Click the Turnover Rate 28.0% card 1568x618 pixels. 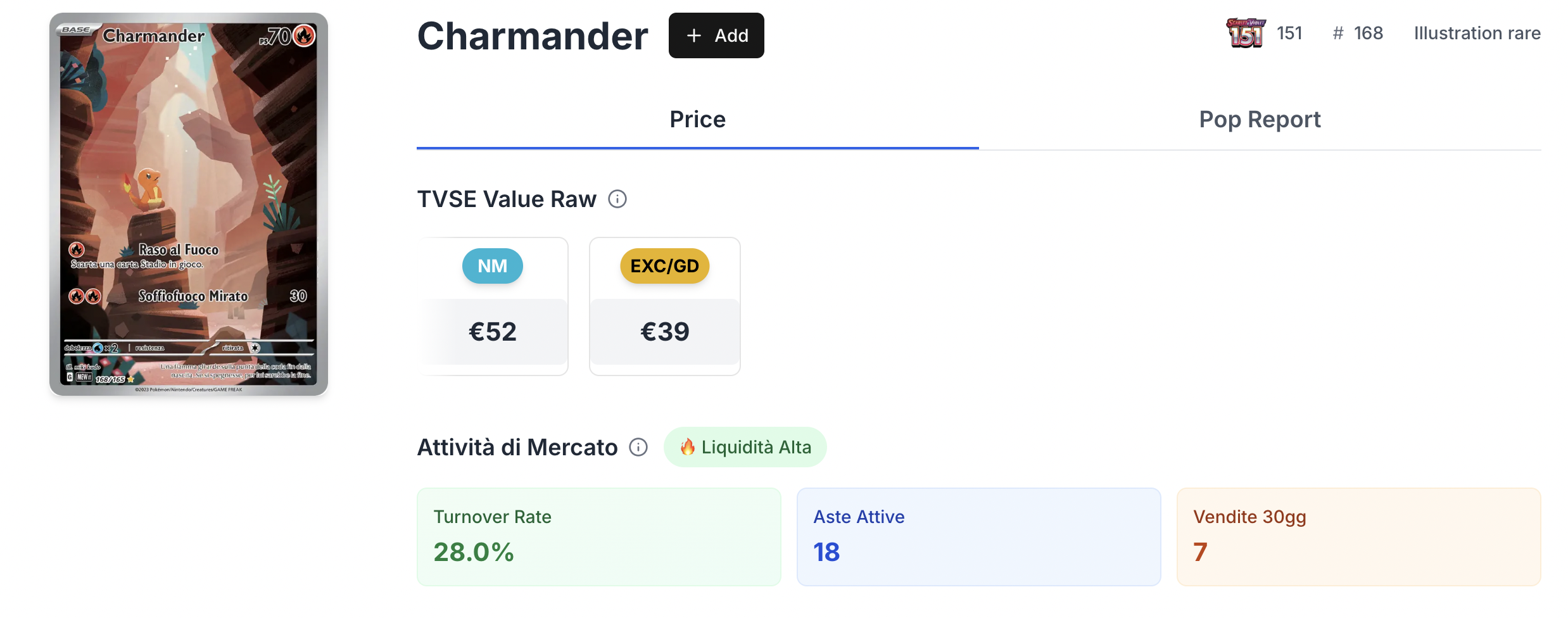(598, 537)
